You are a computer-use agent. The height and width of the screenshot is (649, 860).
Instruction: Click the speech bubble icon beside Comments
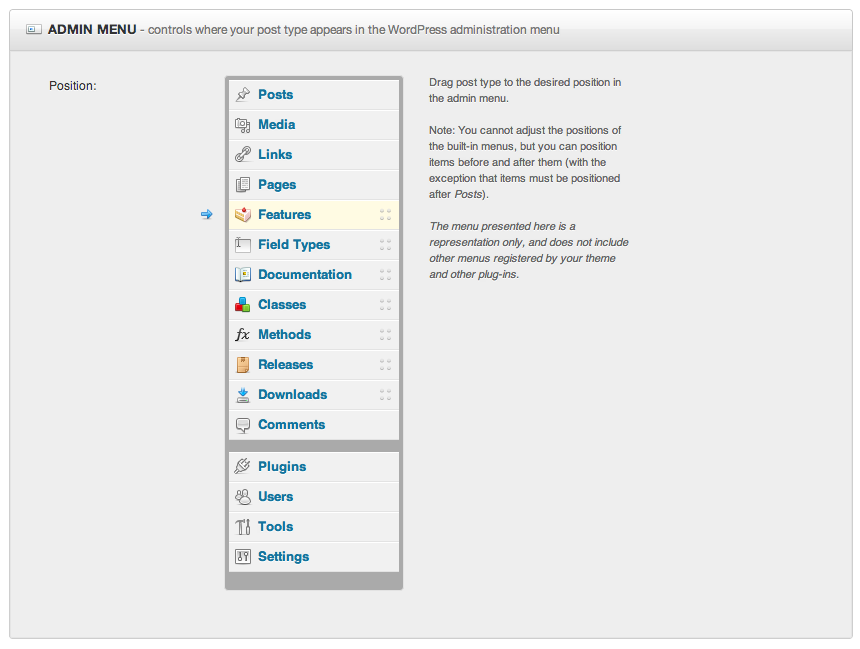(242, 425)
